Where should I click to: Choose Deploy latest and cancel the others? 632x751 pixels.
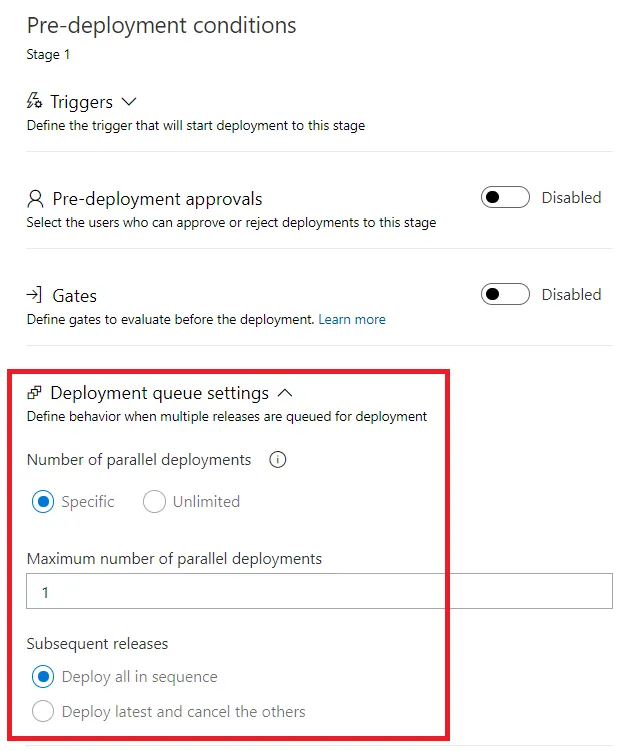click(x=43, y=711)
